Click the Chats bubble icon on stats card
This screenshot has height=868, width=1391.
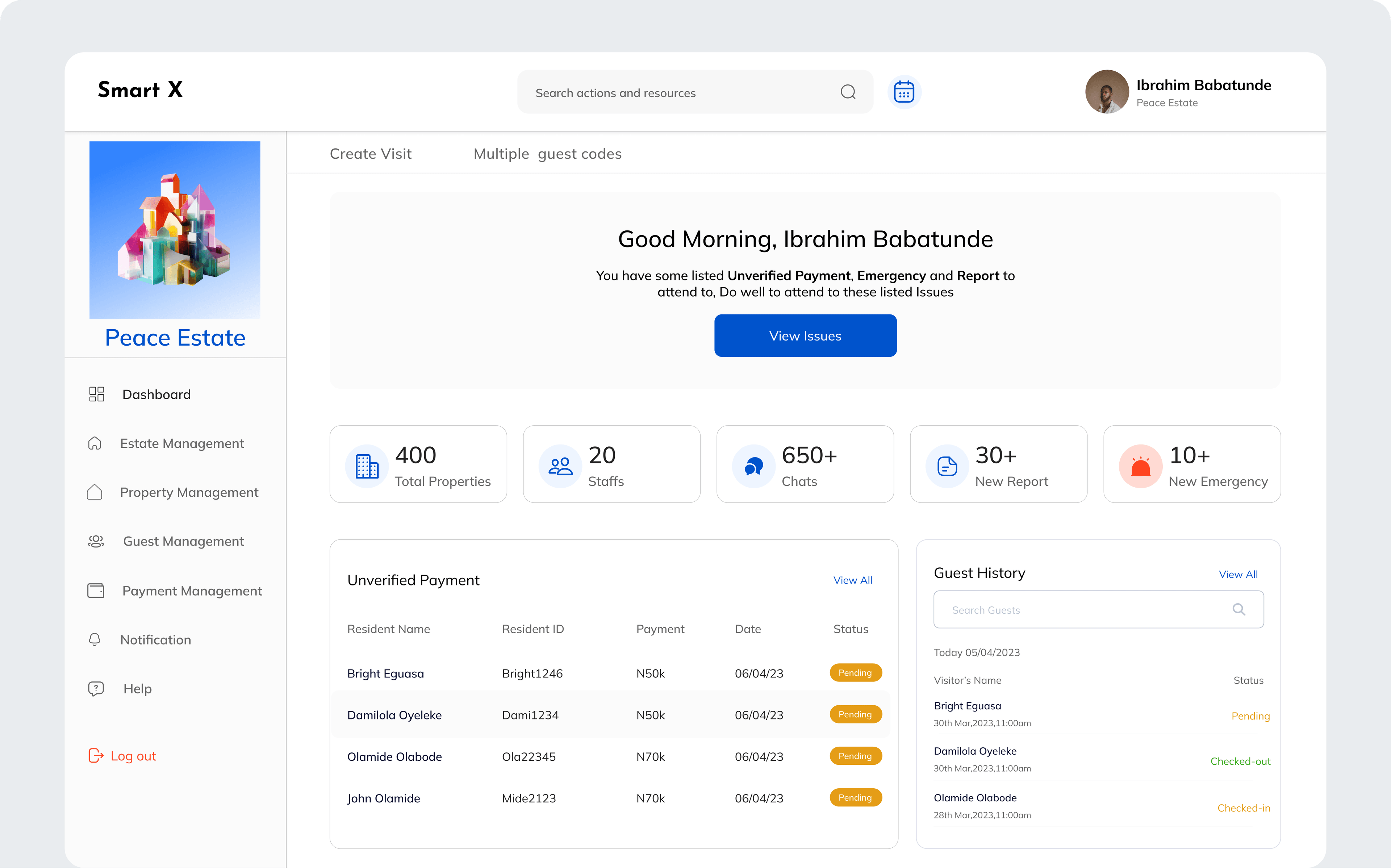click(753, 467)
